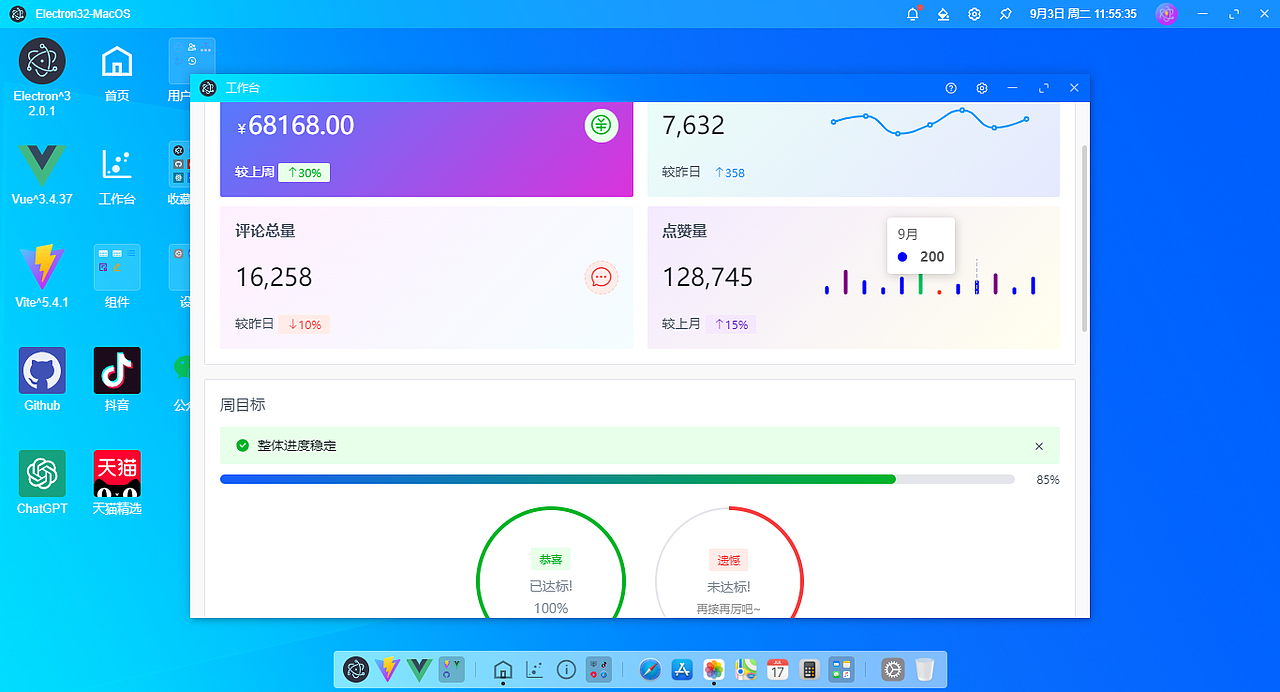Open the chart workbench icon in dock
Viewport: 1280px width, 692px height.
click(535, 669)
